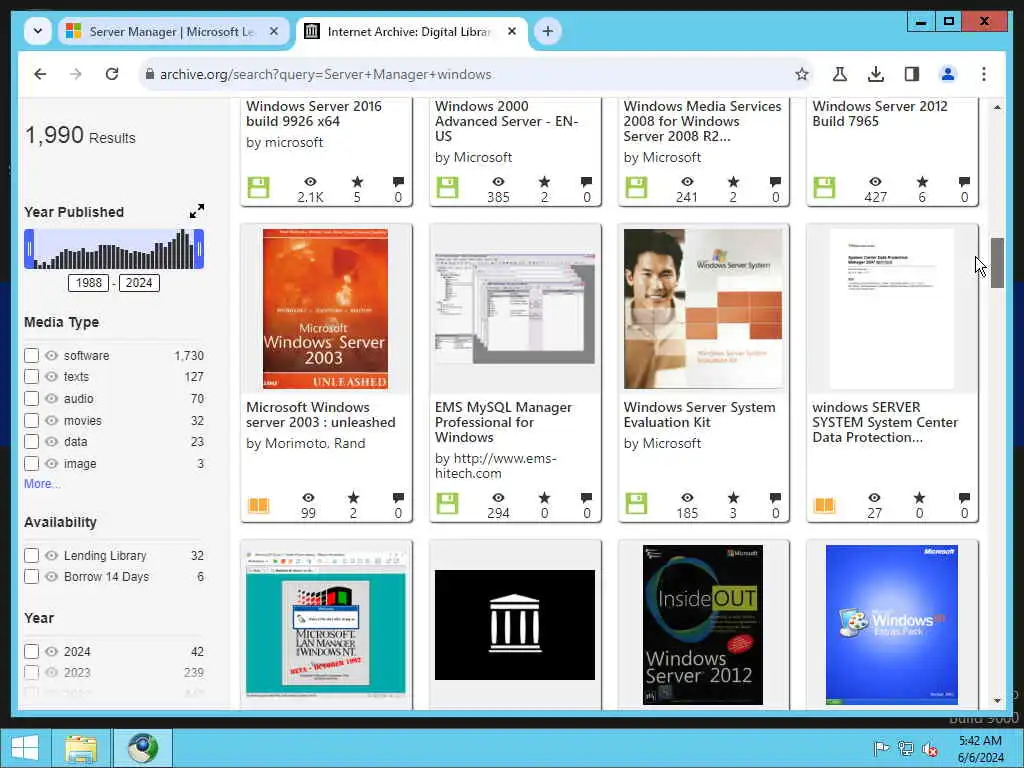Click the archive.org address bar URL
Screen dimensions: 1024x768
[x=326, y=74]
